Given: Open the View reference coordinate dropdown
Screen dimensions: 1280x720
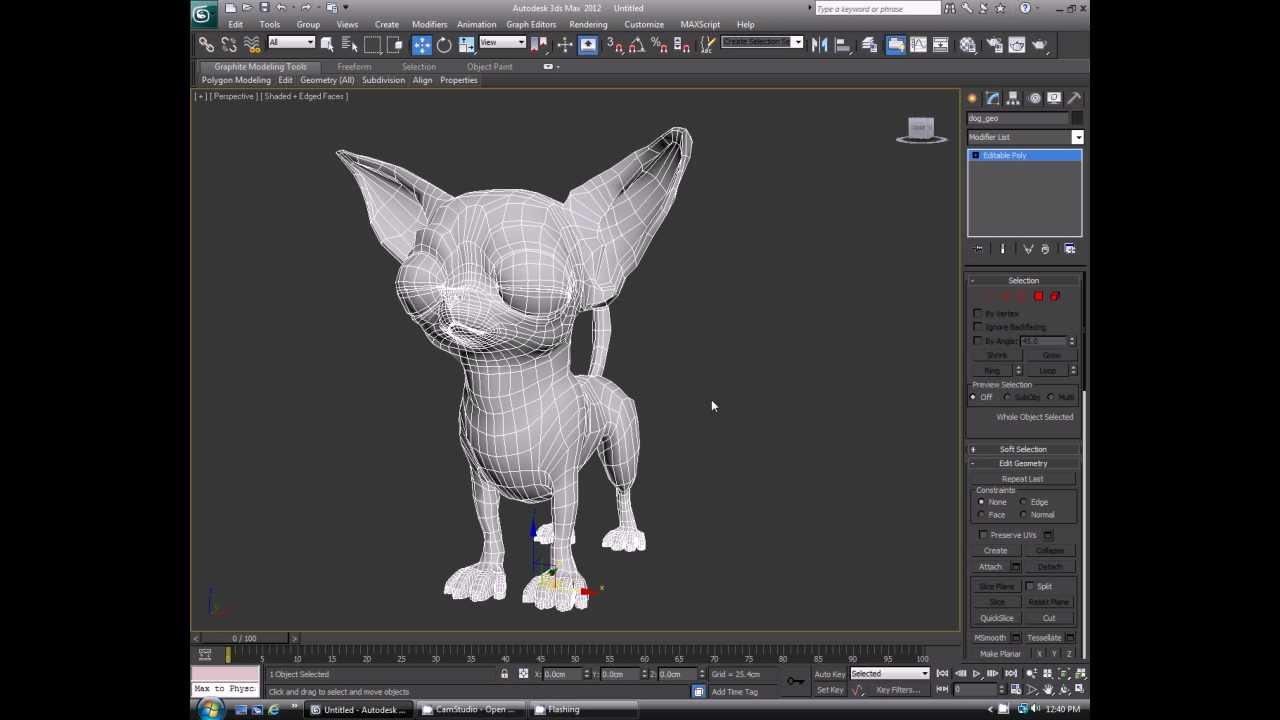Looking at the screenshot, I should 502,42.
